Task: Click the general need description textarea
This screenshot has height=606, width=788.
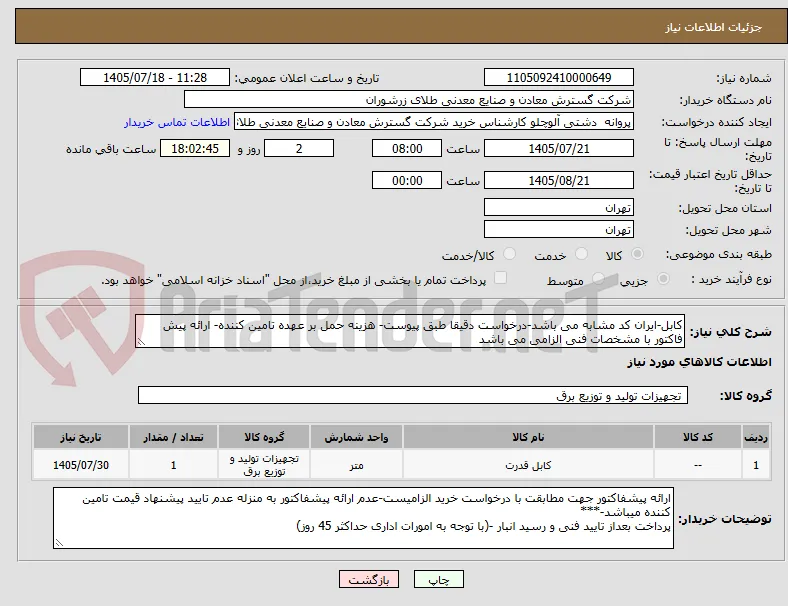Action: pos(410,332)
